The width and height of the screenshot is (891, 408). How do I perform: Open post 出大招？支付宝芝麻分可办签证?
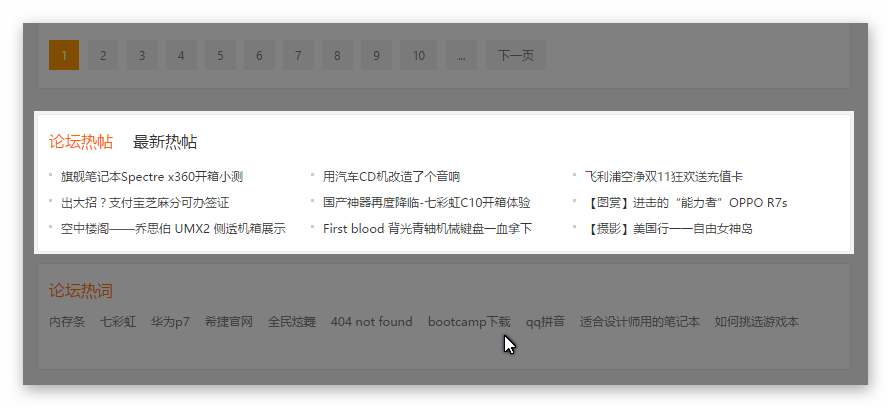coord(145,203)
